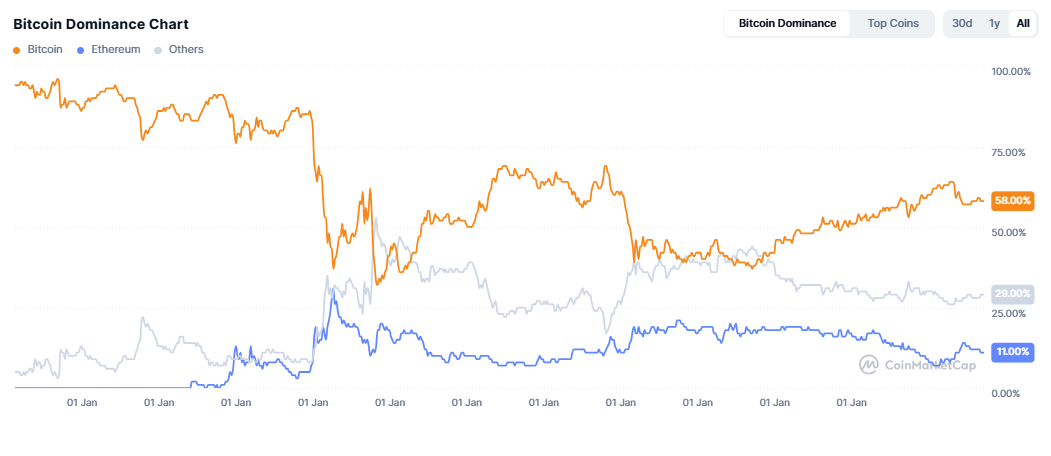This screenshot has height=456, width=1051.
Task: Toggle Bitcoin series via legend label
Action: pos(45,49)
